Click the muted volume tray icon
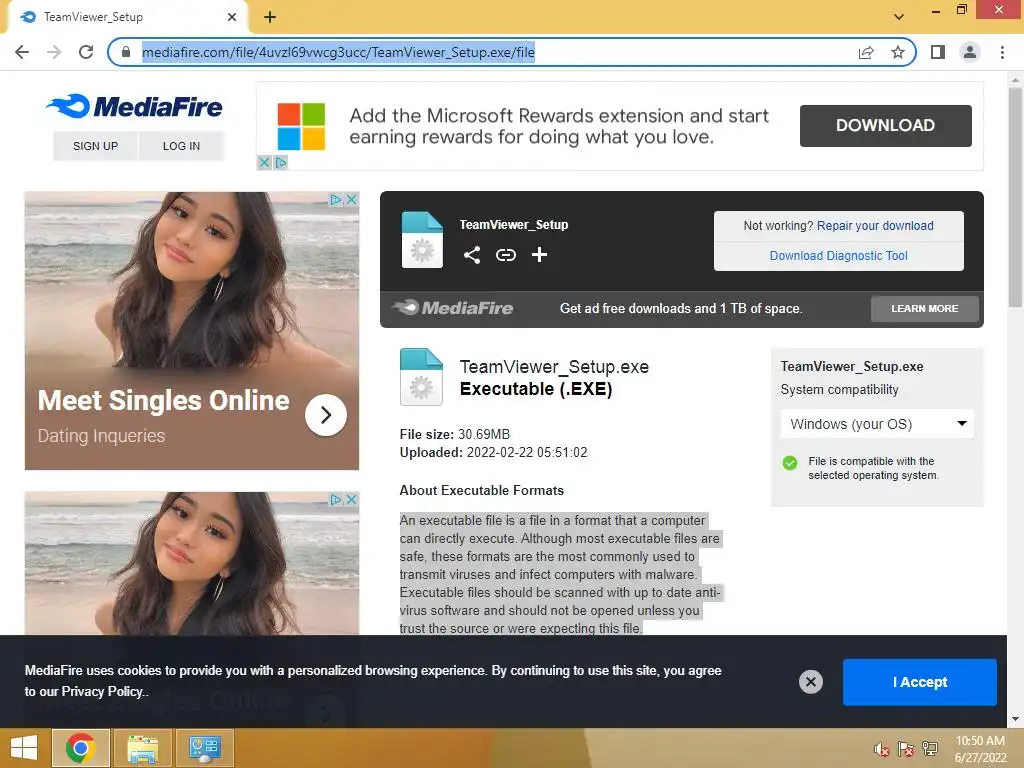This screenshot has width=1024, height=768. (882, 749)
